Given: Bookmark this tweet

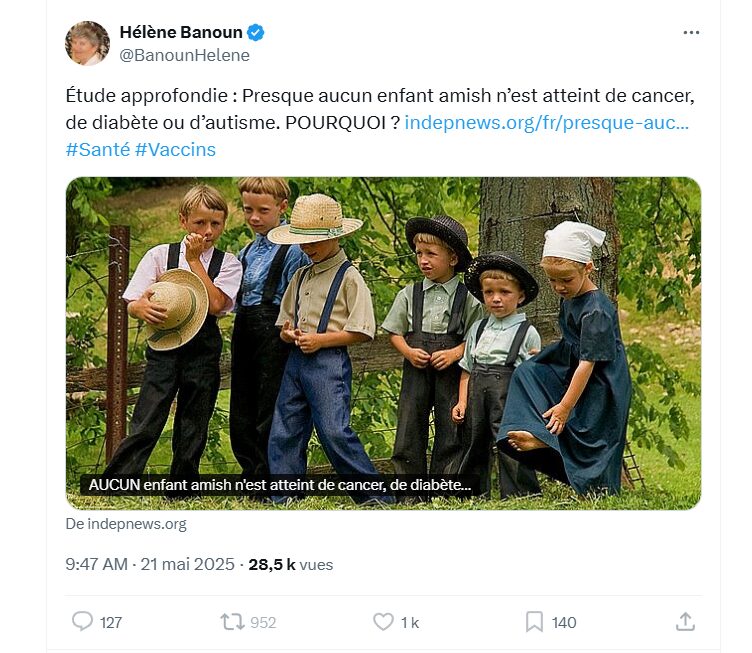Looking at the screenshot, I should coord(534,622).
